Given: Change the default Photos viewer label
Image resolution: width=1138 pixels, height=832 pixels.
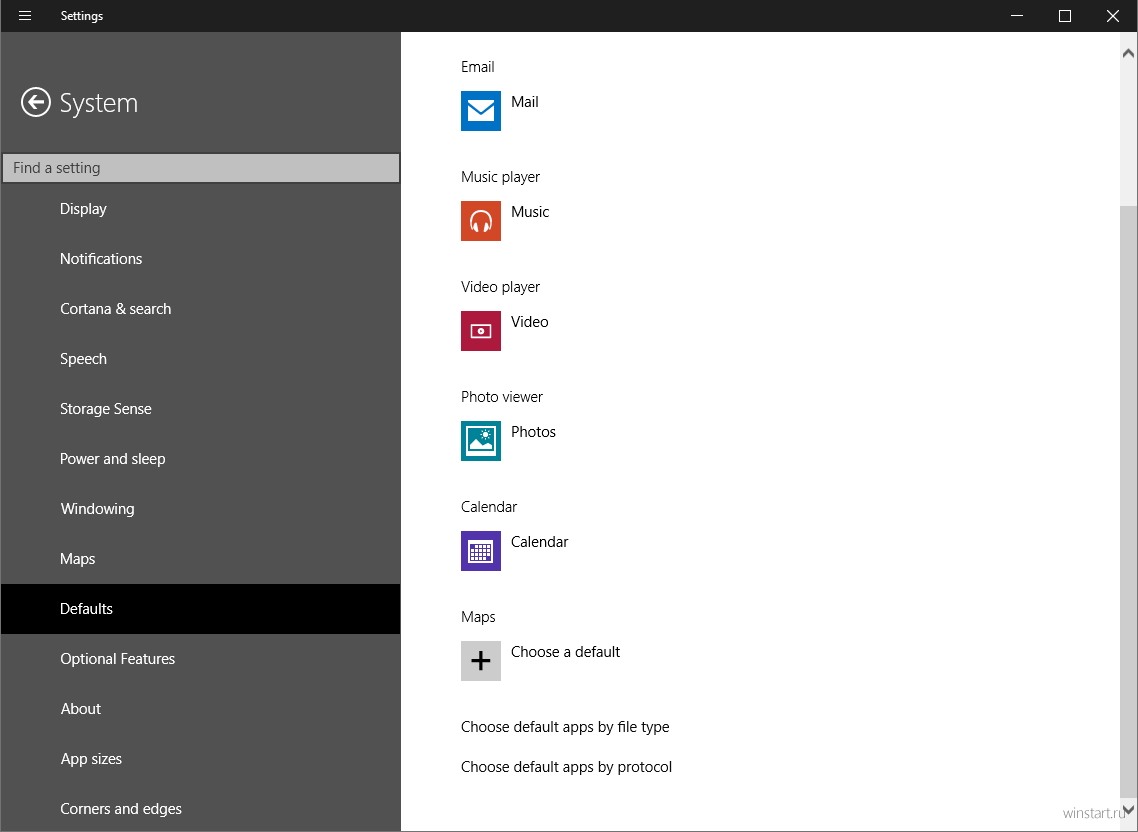Looking at the screenshot, I should tap(533, 431).
